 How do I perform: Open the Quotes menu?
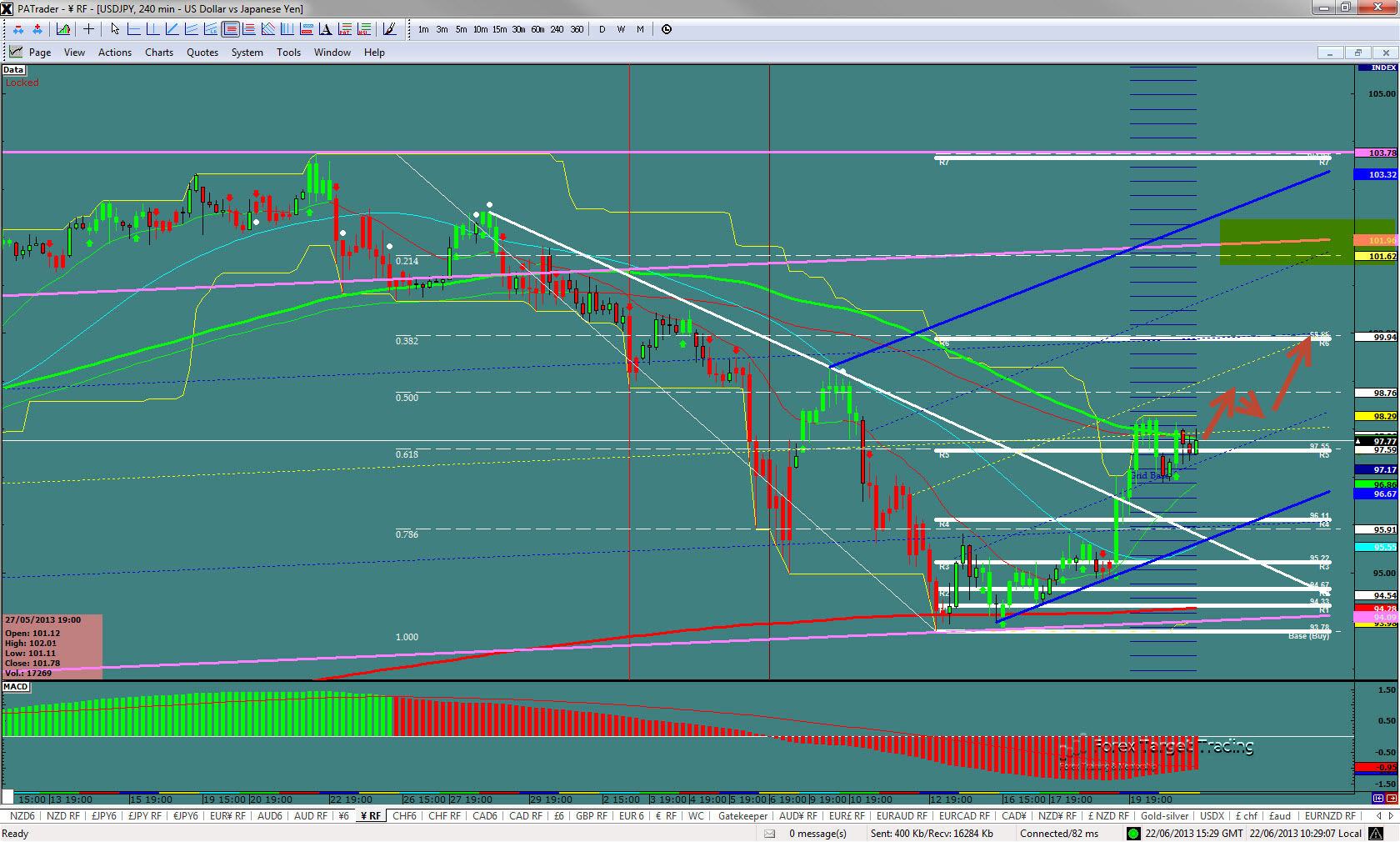point(202,53)
